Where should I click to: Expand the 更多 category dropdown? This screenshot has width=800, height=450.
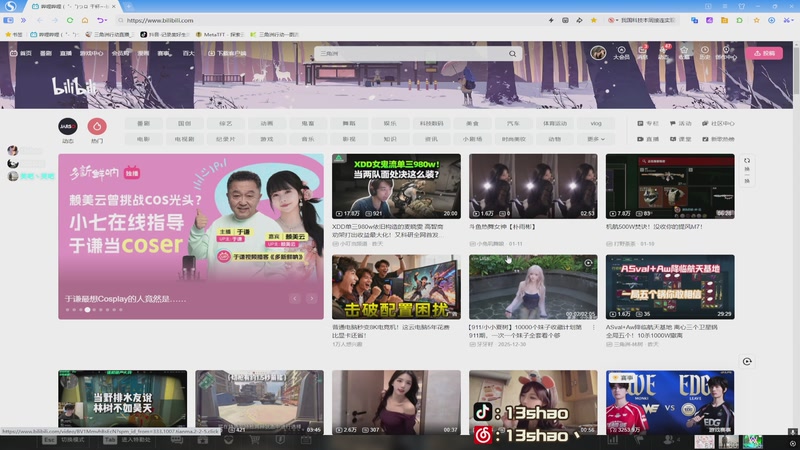click(596, 139)
